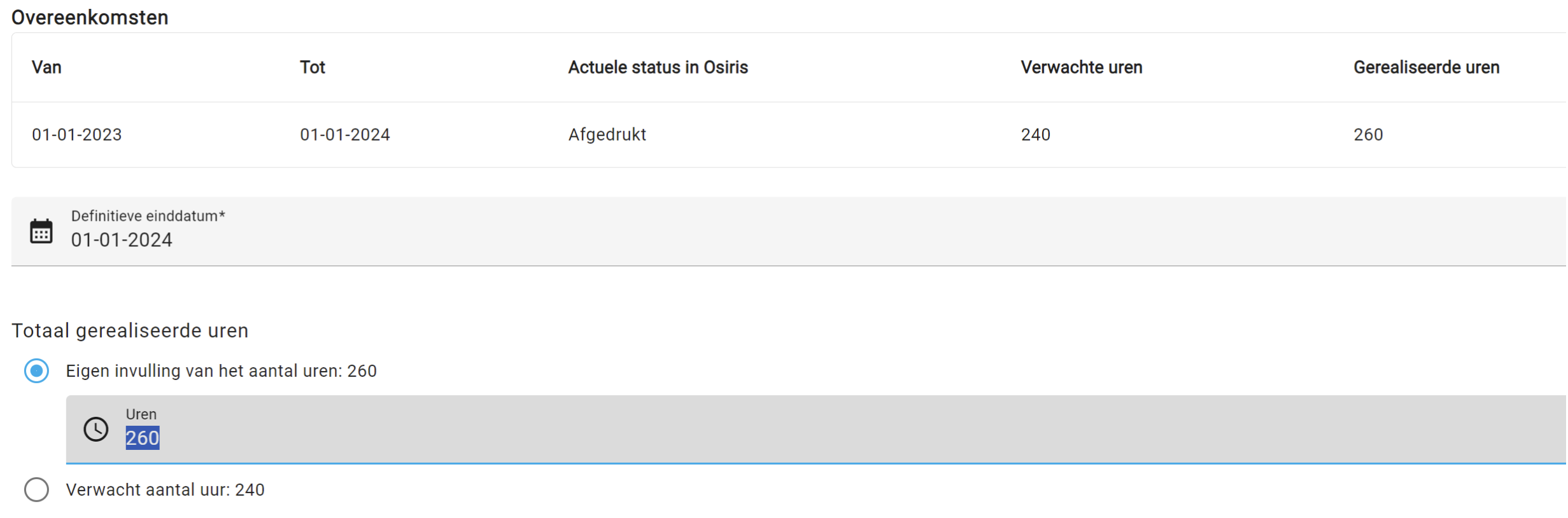Click the Actuele status in Osiris header

658,67
